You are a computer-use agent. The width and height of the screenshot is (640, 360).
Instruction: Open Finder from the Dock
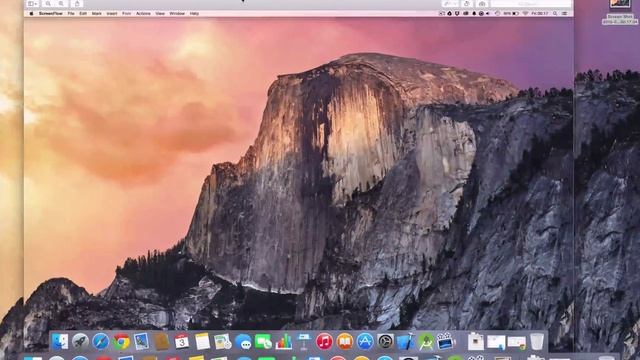[60, 341]
